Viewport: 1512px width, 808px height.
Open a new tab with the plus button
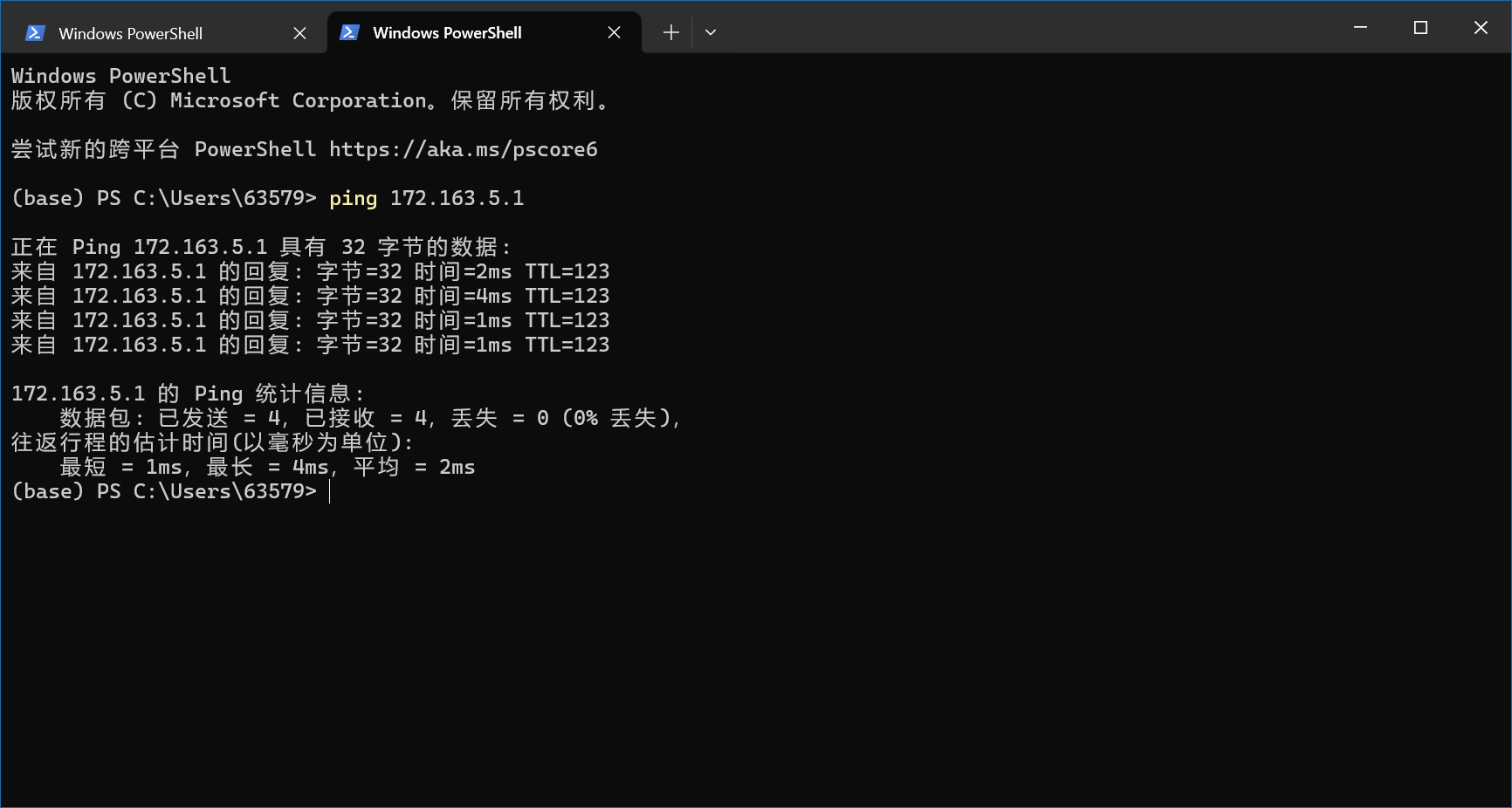click(x=670, y=32)
